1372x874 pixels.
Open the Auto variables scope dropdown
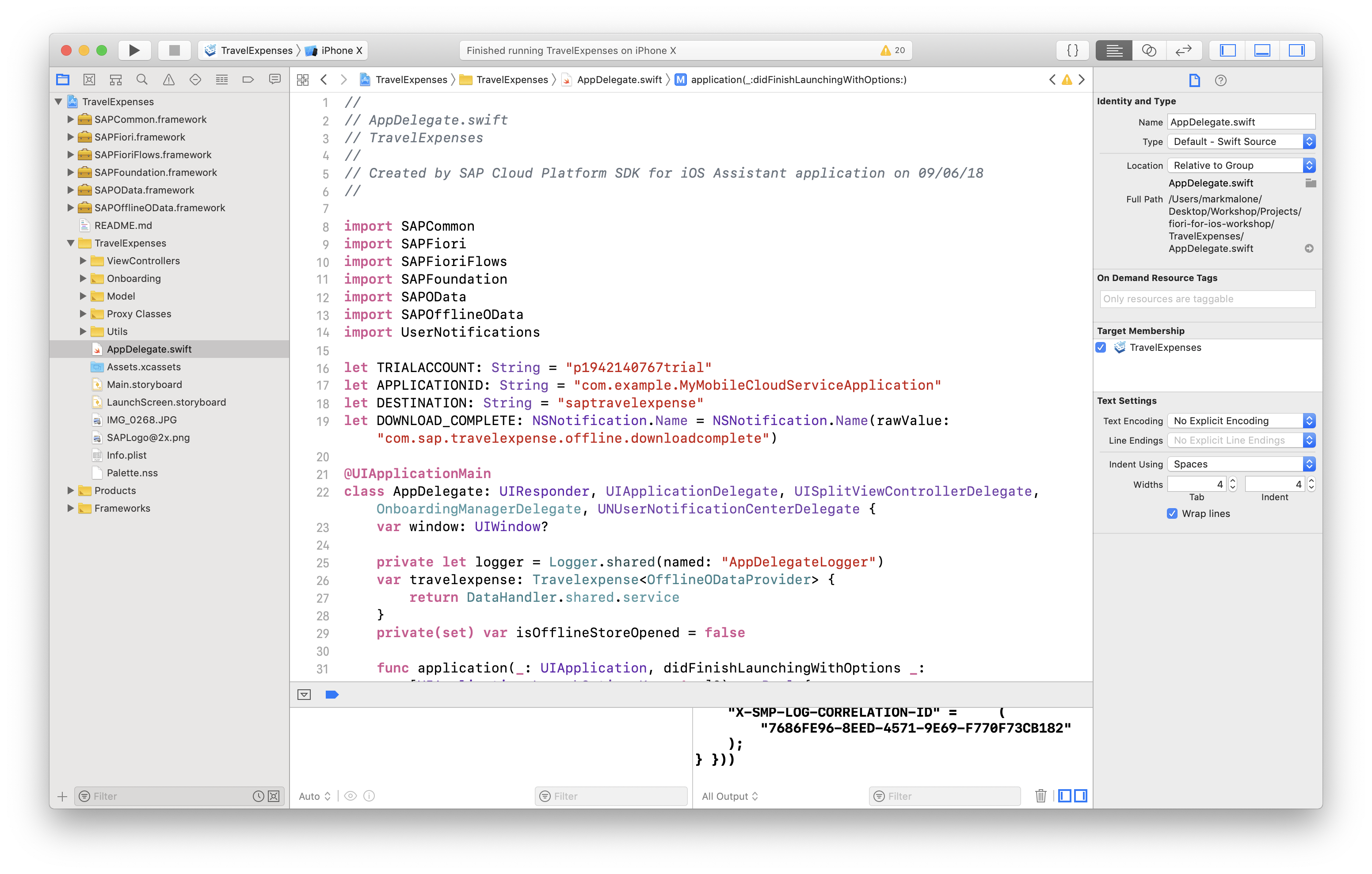315,796
